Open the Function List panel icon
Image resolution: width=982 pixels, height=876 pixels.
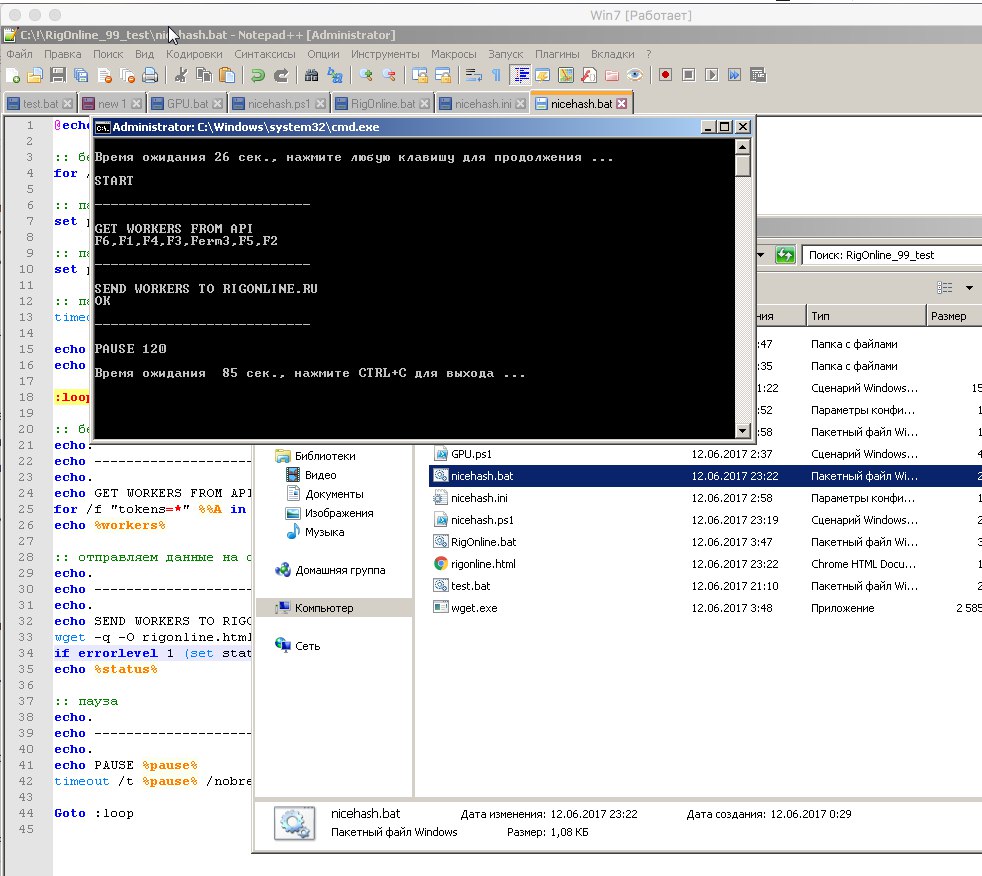coord(589,75)
